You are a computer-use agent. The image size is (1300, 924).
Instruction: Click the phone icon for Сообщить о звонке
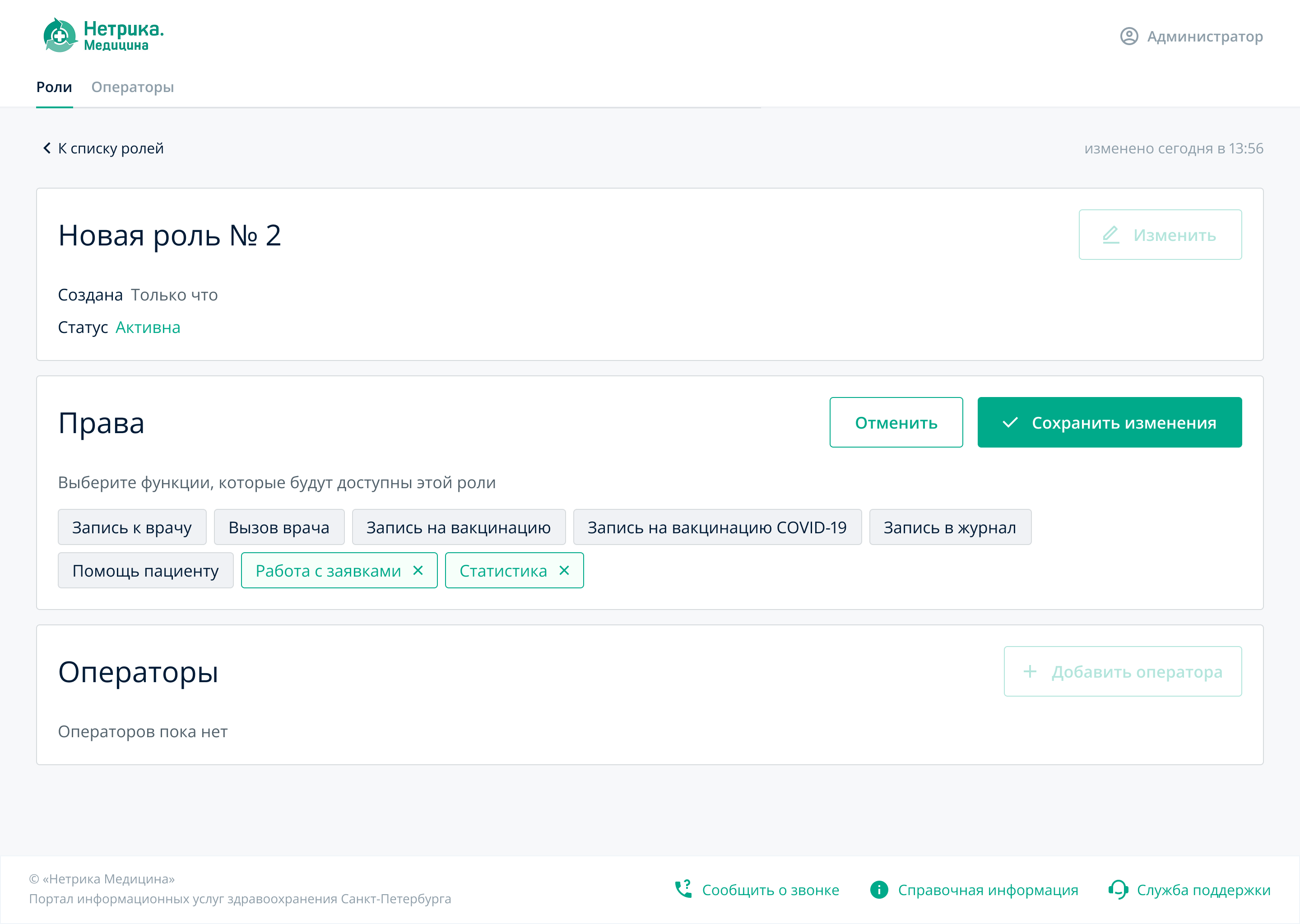(x=683, y=889)
